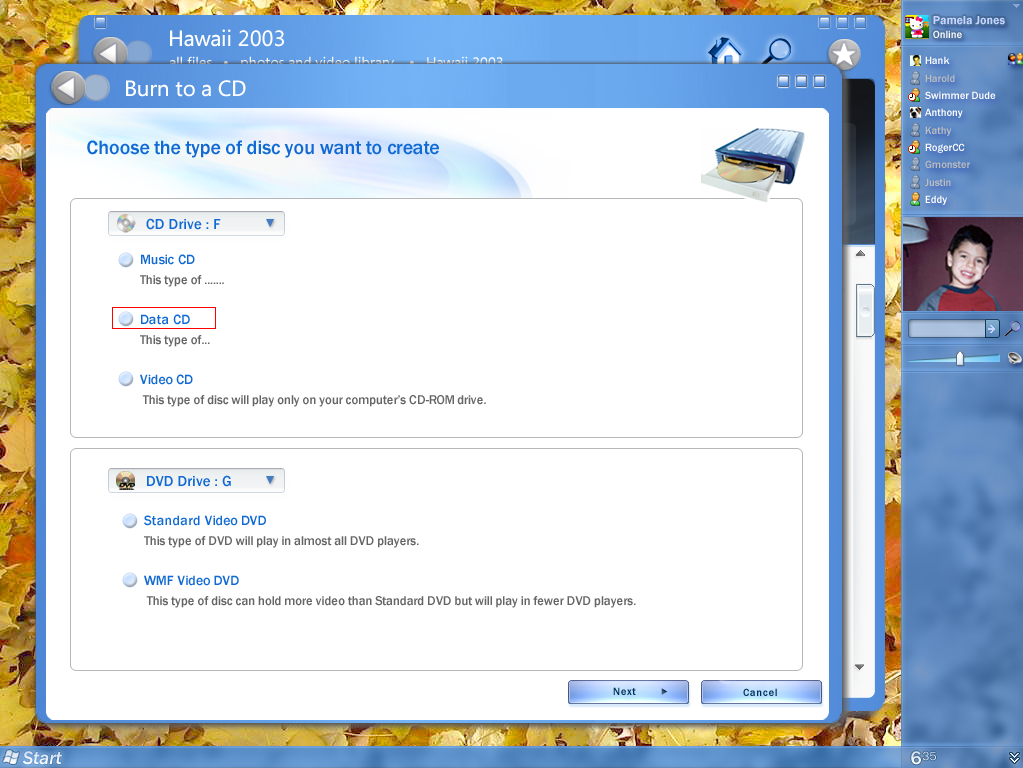Click Next button

(x=628, y=692)
